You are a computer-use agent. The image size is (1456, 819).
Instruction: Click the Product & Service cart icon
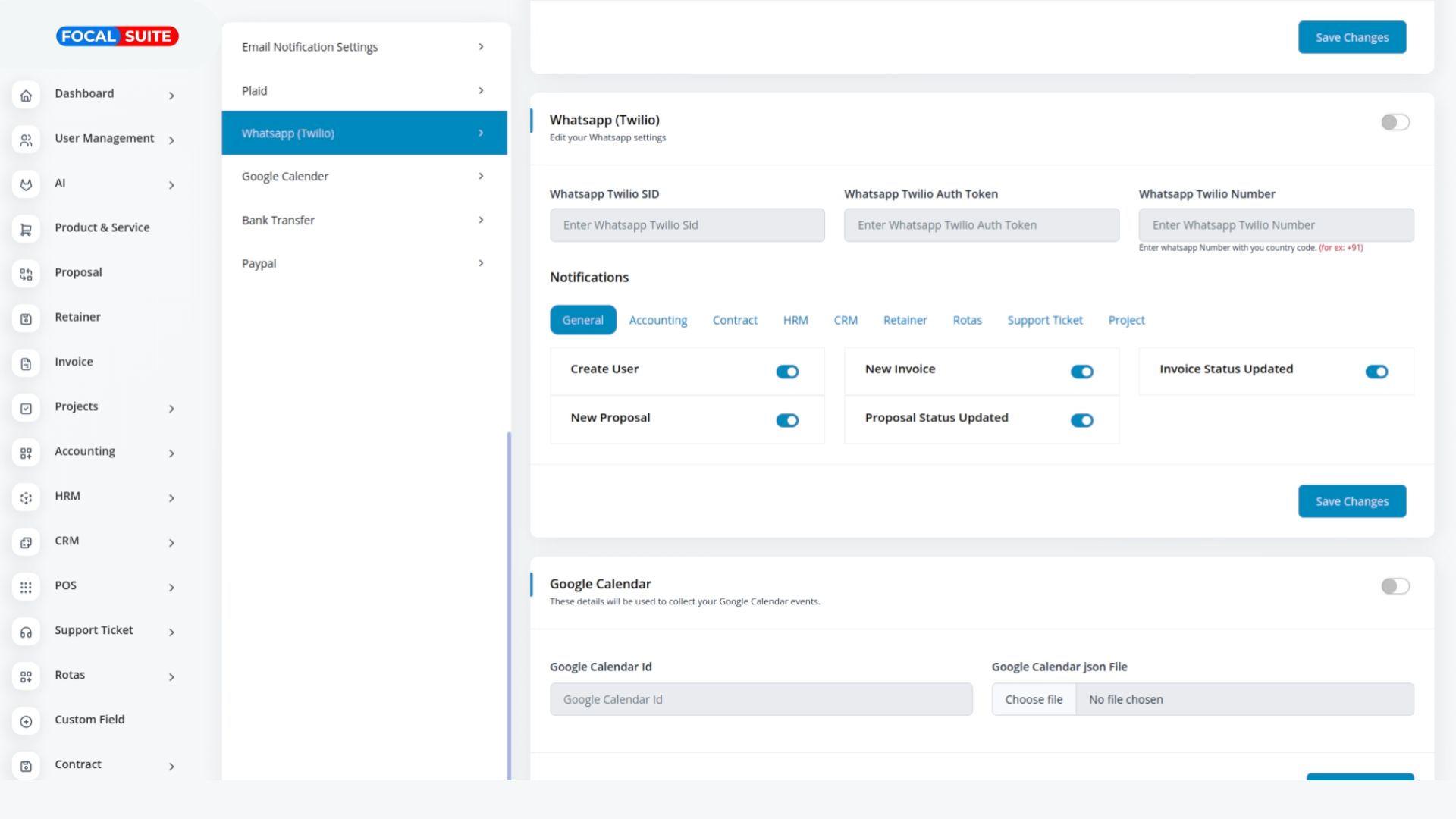[x=26, y=229]
